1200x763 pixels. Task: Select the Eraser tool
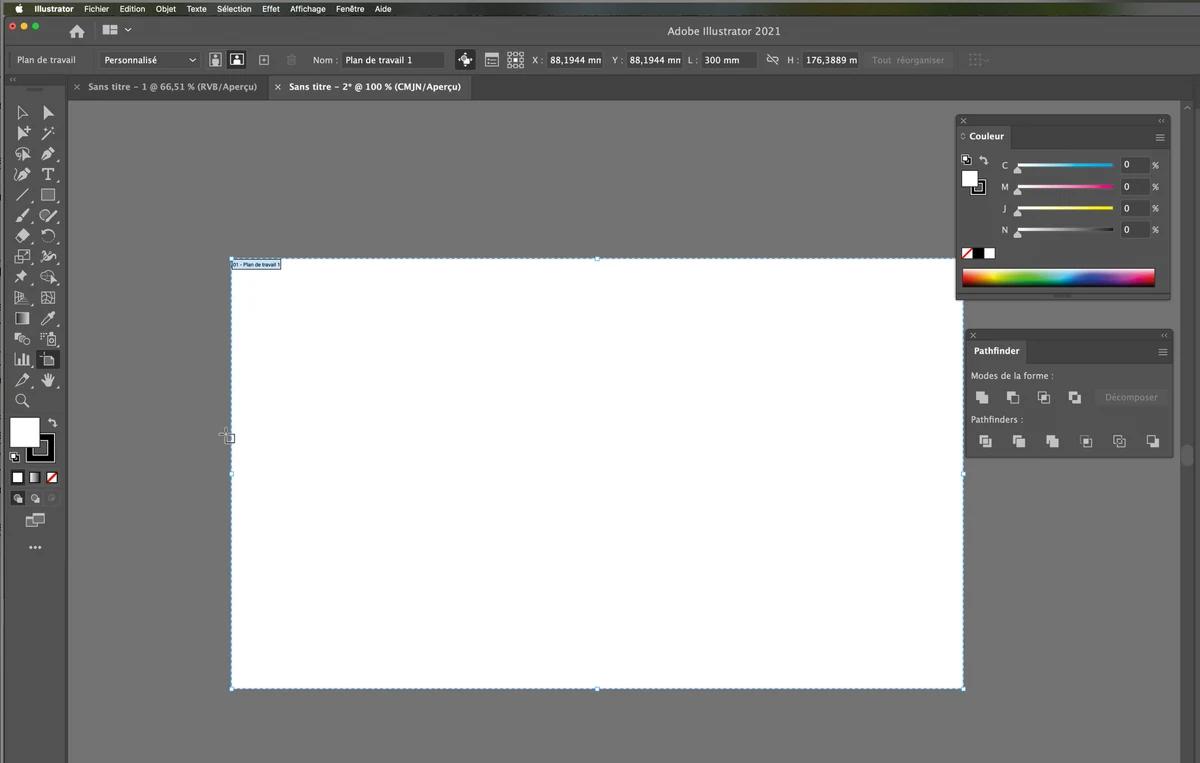[22, 236]
